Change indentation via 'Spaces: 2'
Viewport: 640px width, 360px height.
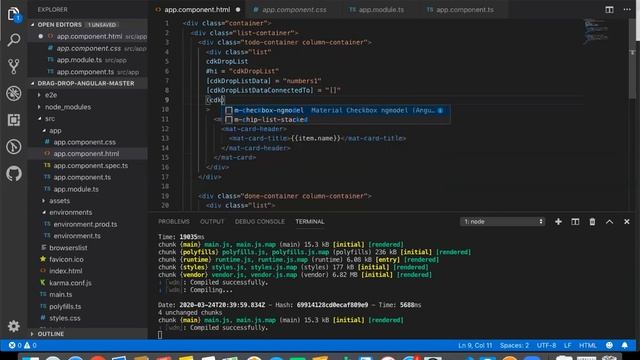point(514,345)
